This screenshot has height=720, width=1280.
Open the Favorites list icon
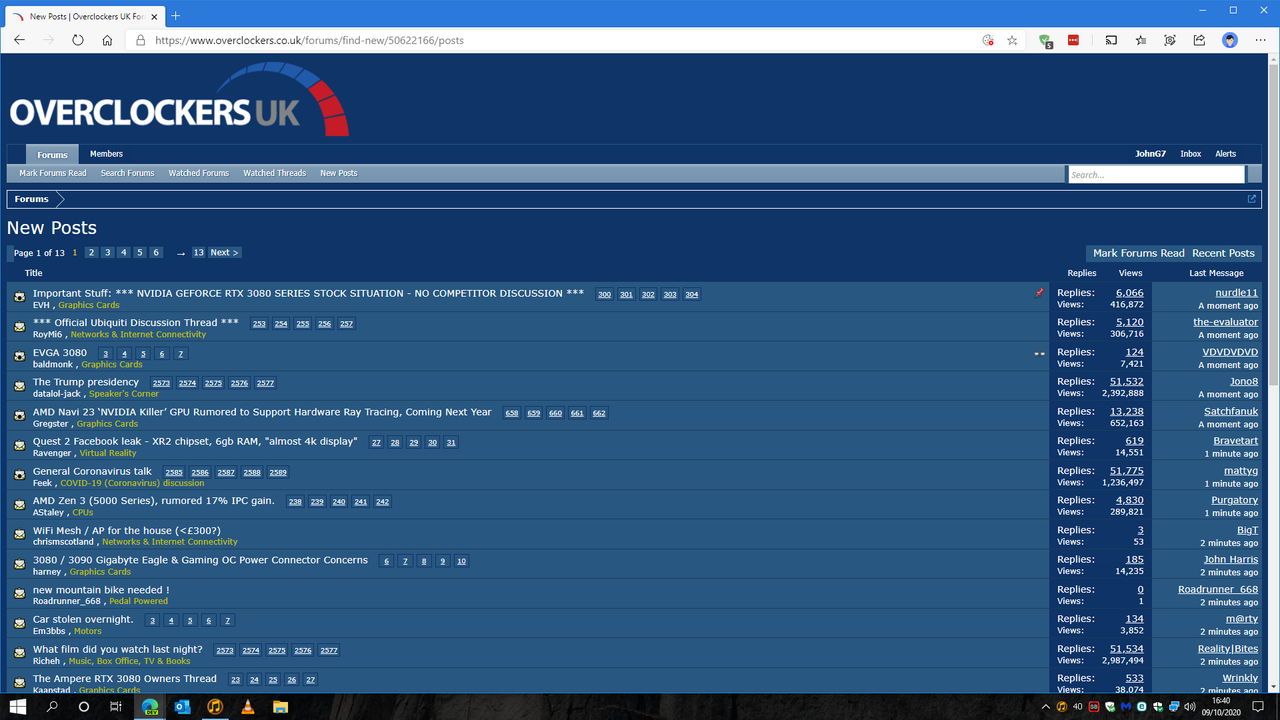click(1141, 40)
